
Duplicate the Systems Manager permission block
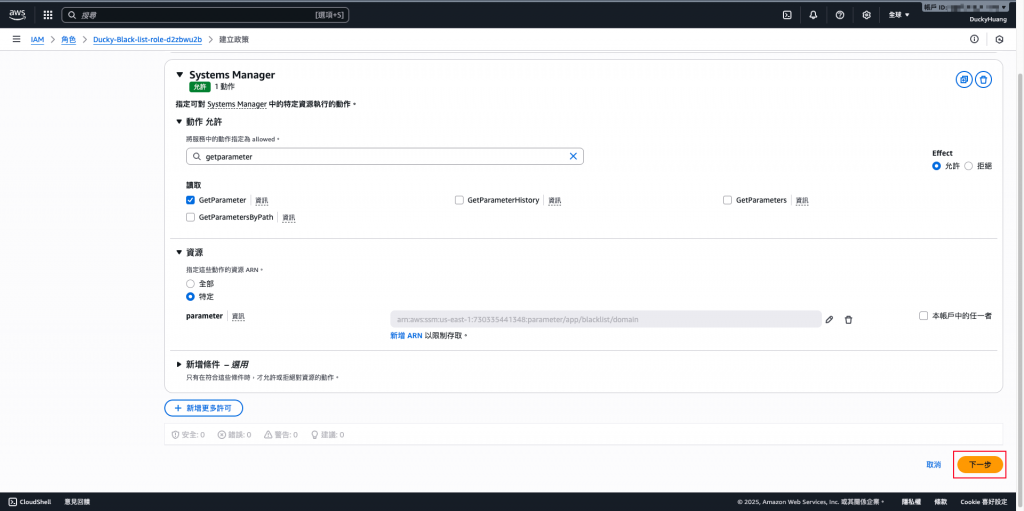point(963,80)
